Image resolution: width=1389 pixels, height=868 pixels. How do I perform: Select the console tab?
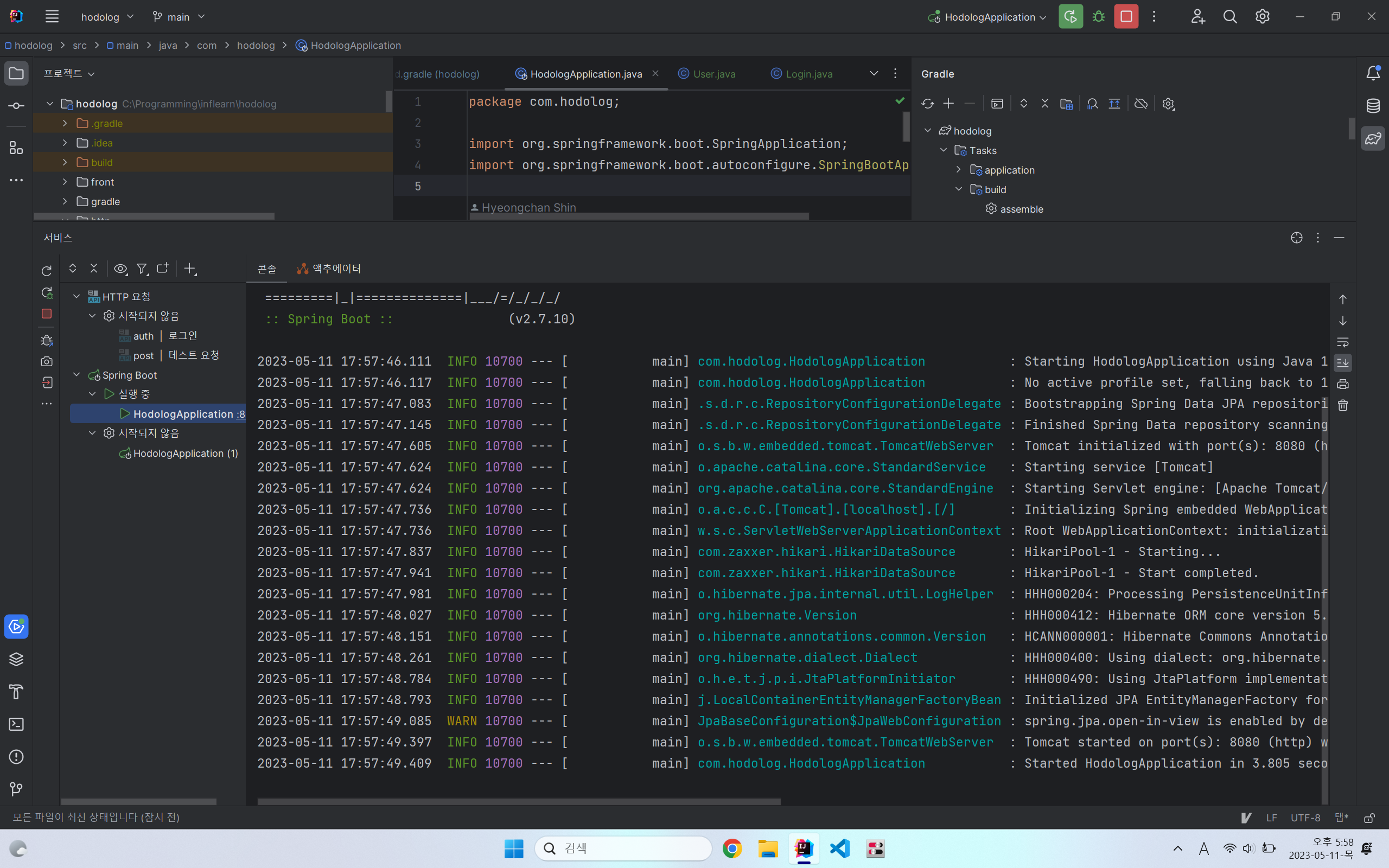tap(266, 269)
